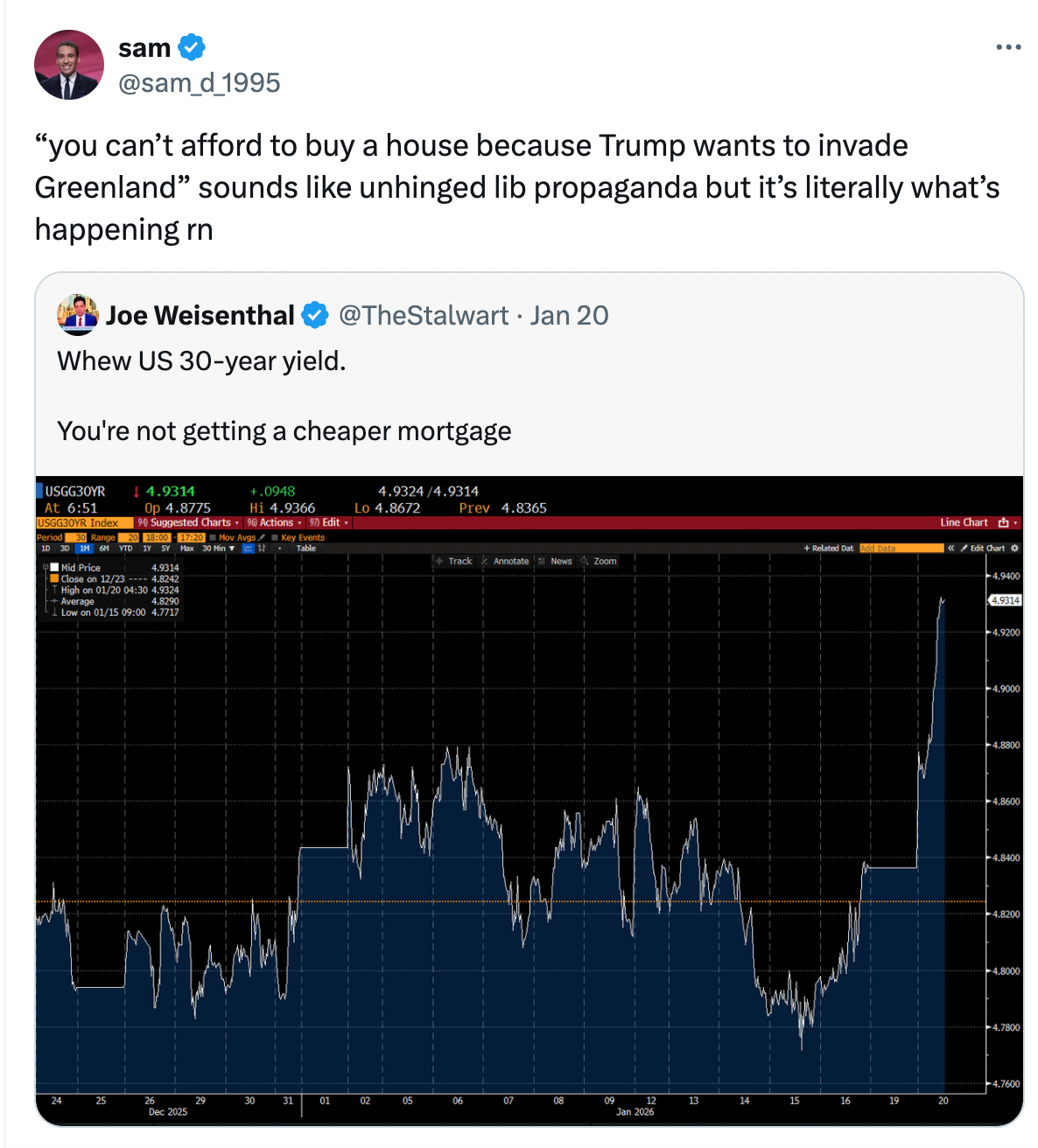
Task: Expand the Suggested Charts dropdown
Action: pos(189,522)
